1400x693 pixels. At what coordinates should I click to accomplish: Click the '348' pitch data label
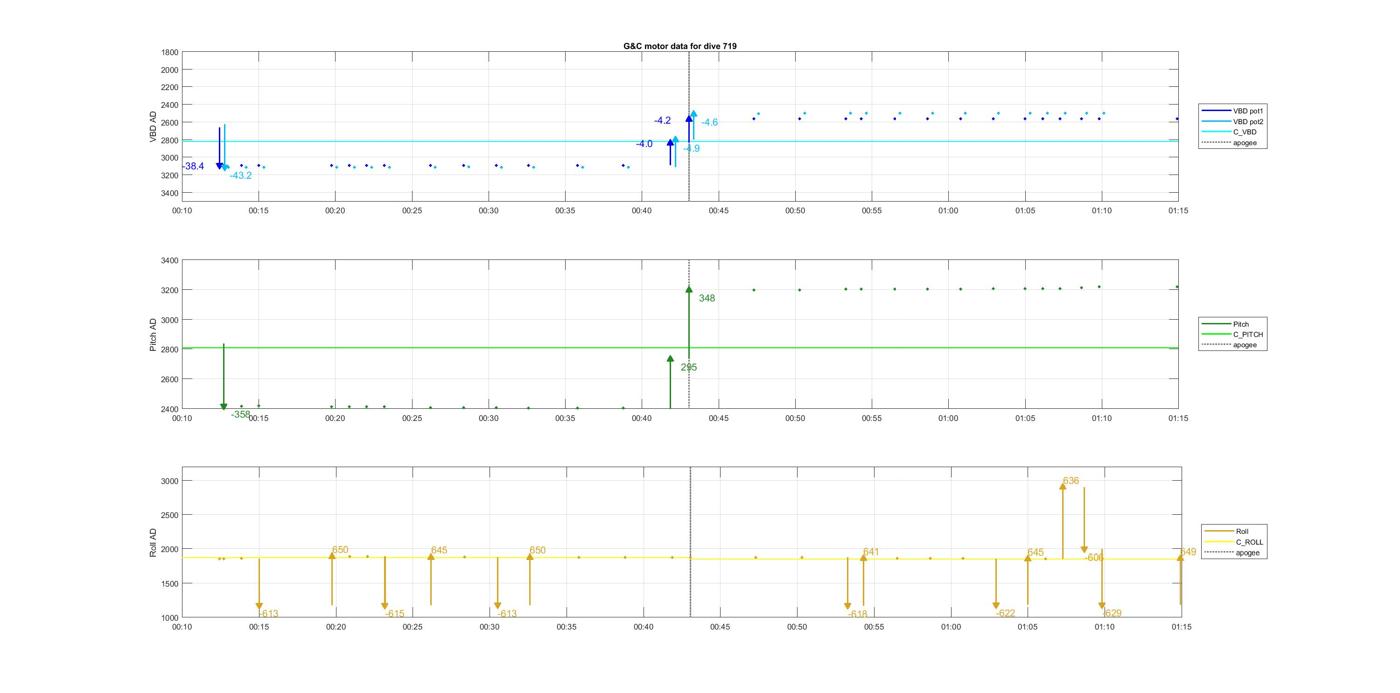(x=707, y=298)
